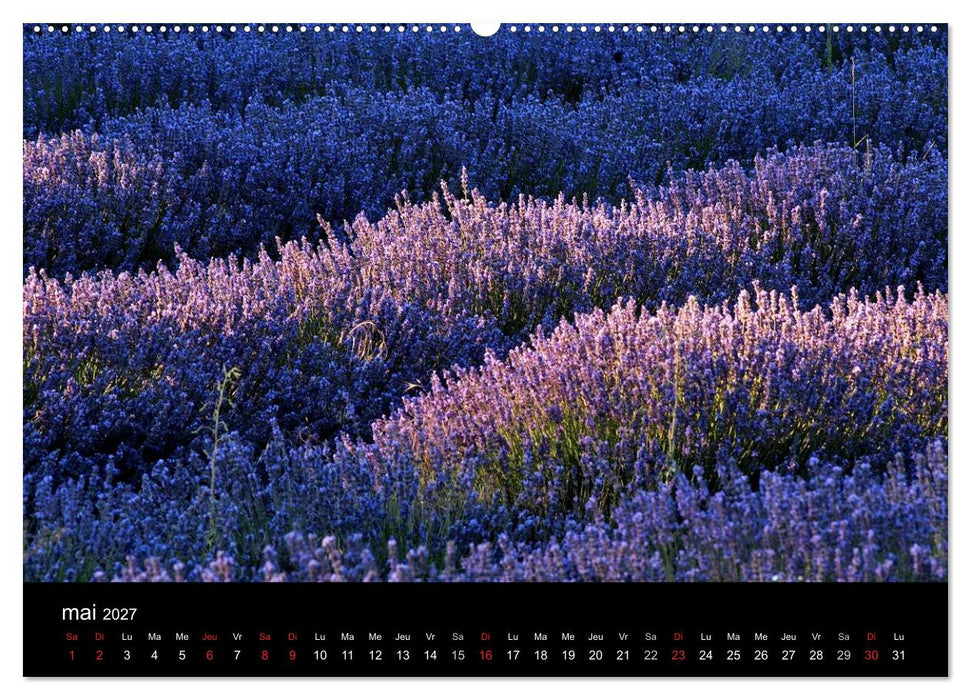Click the 'mai' month title

[79, 613]
